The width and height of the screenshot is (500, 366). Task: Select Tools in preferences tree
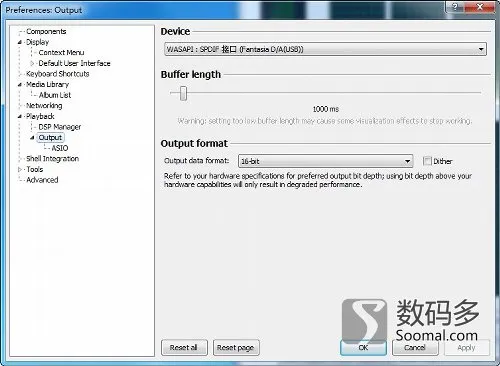pos(35,169)
